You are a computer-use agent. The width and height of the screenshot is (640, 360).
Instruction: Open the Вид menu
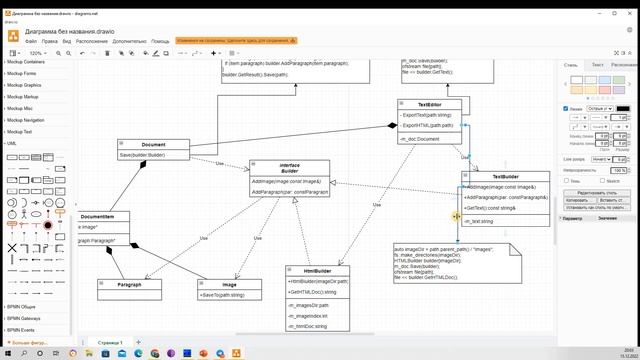pos(67,41)
